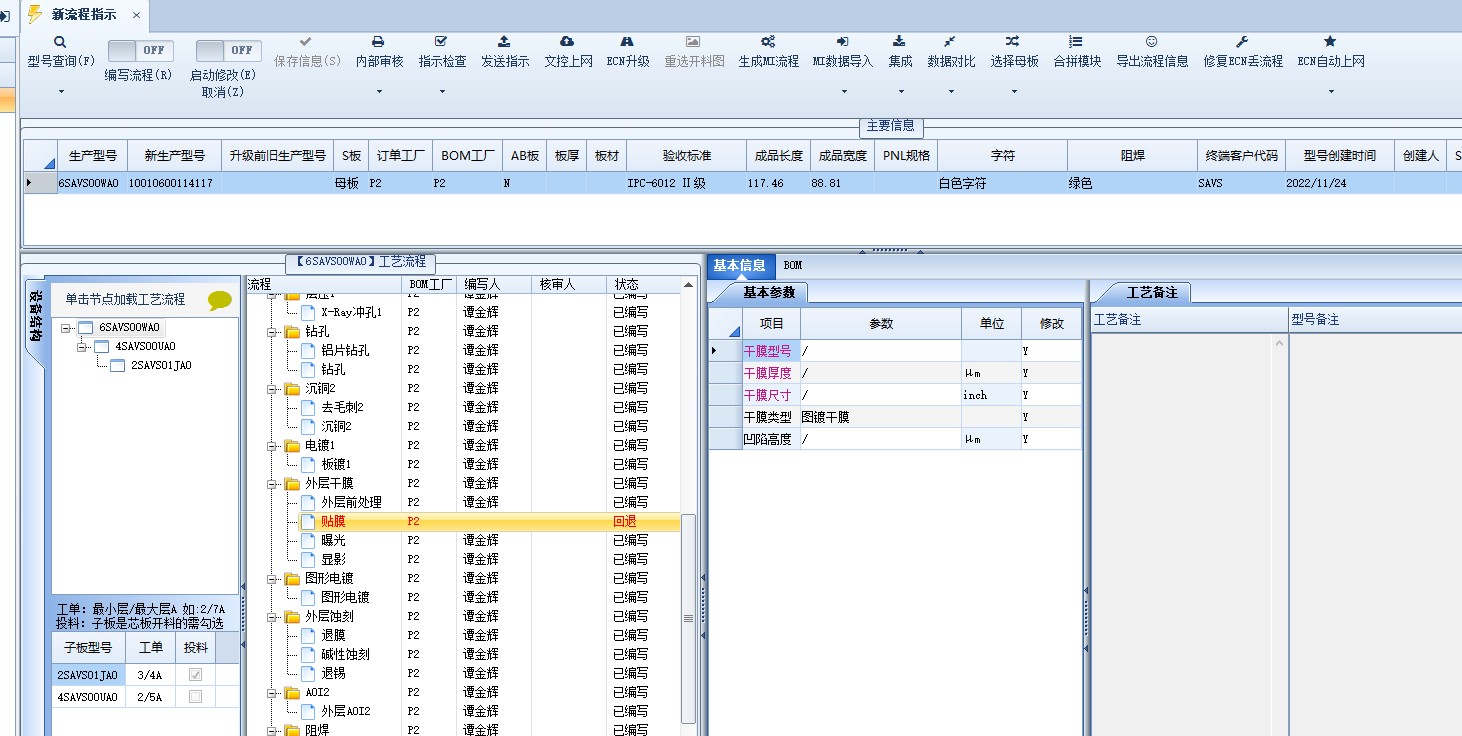Screen dimensions: 1462x736
Task: Click the 发送指示 upload icon
Action: (505, 42)
